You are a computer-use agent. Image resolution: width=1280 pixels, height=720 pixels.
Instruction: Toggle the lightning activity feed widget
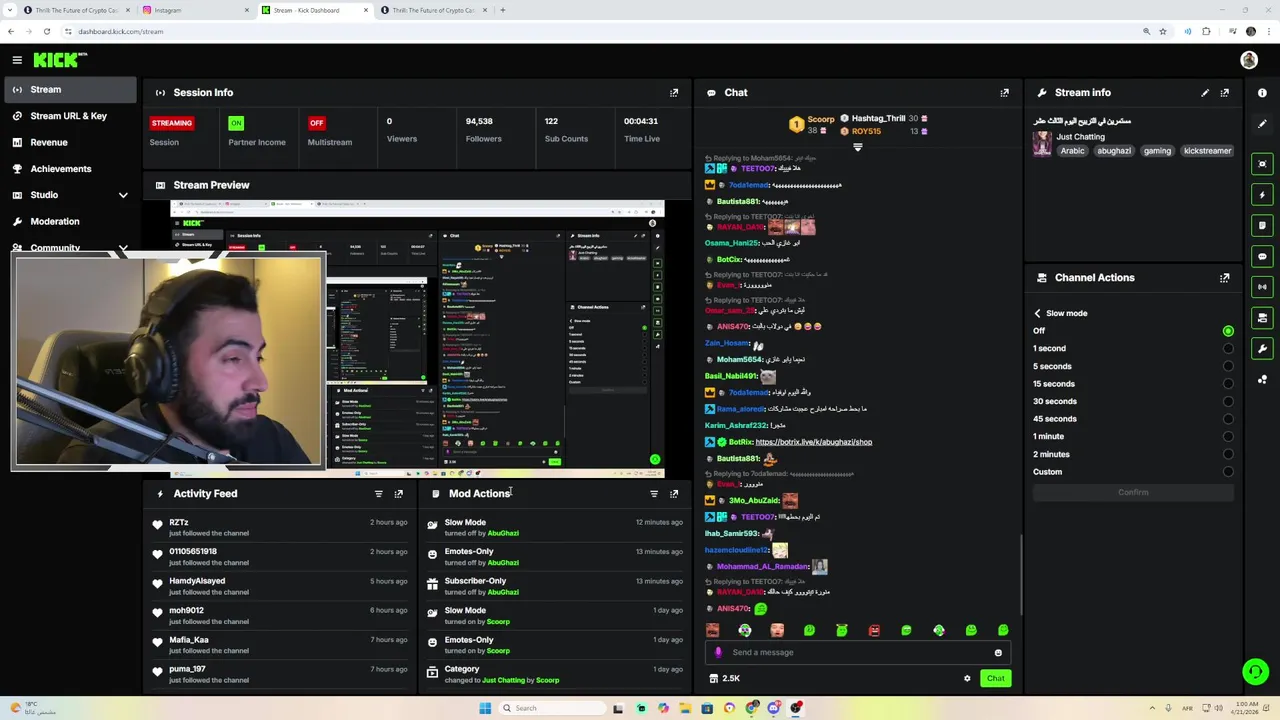click(x=1262, y=195)
